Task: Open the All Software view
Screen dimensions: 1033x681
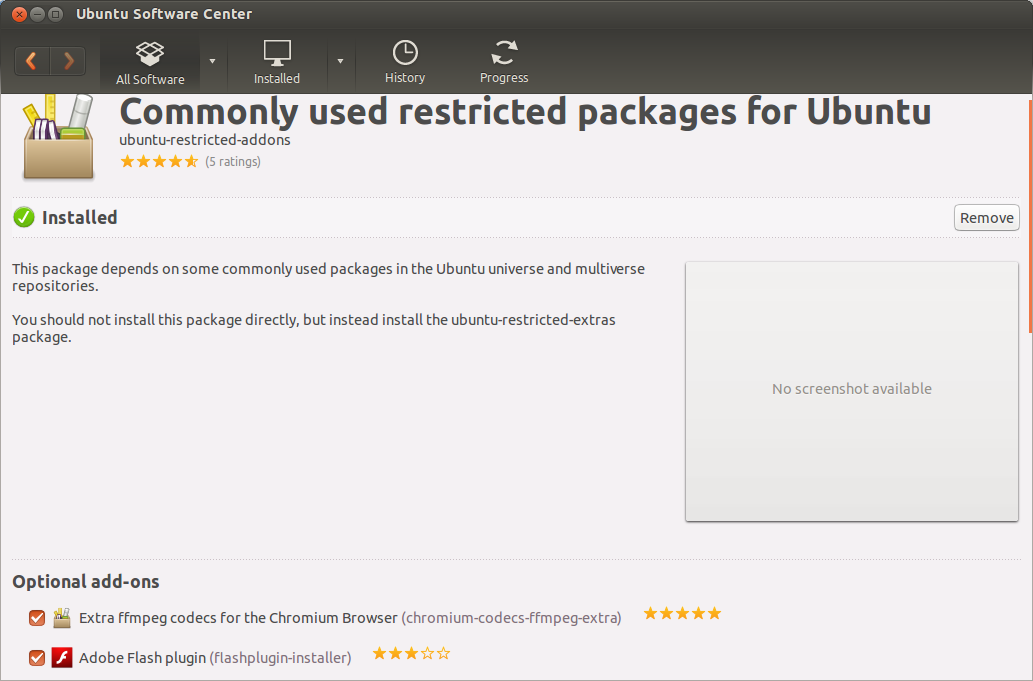Action: pyautogui.click(x=150, y=62)
